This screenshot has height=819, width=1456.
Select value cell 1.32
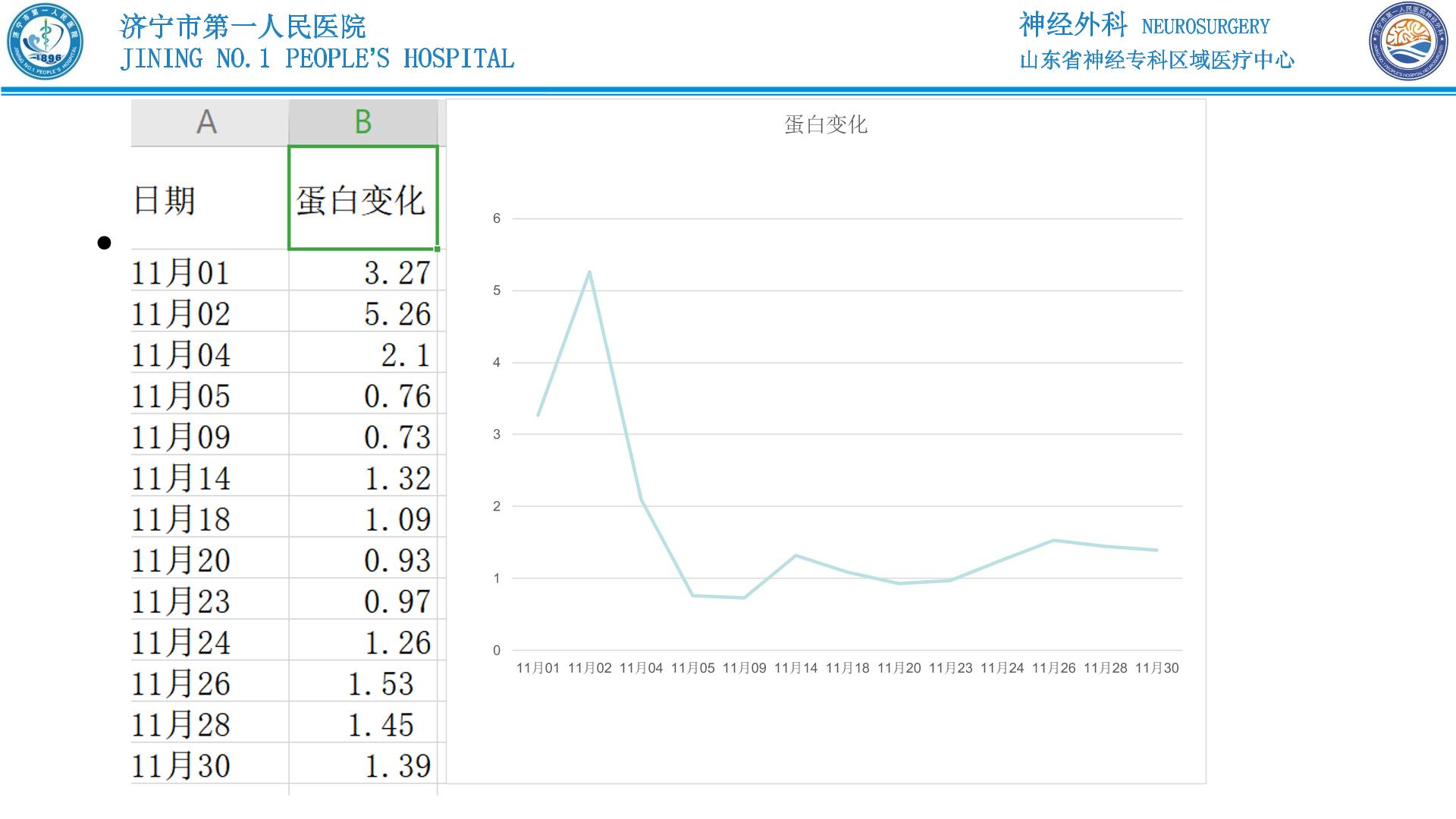[x=363, y=476]
